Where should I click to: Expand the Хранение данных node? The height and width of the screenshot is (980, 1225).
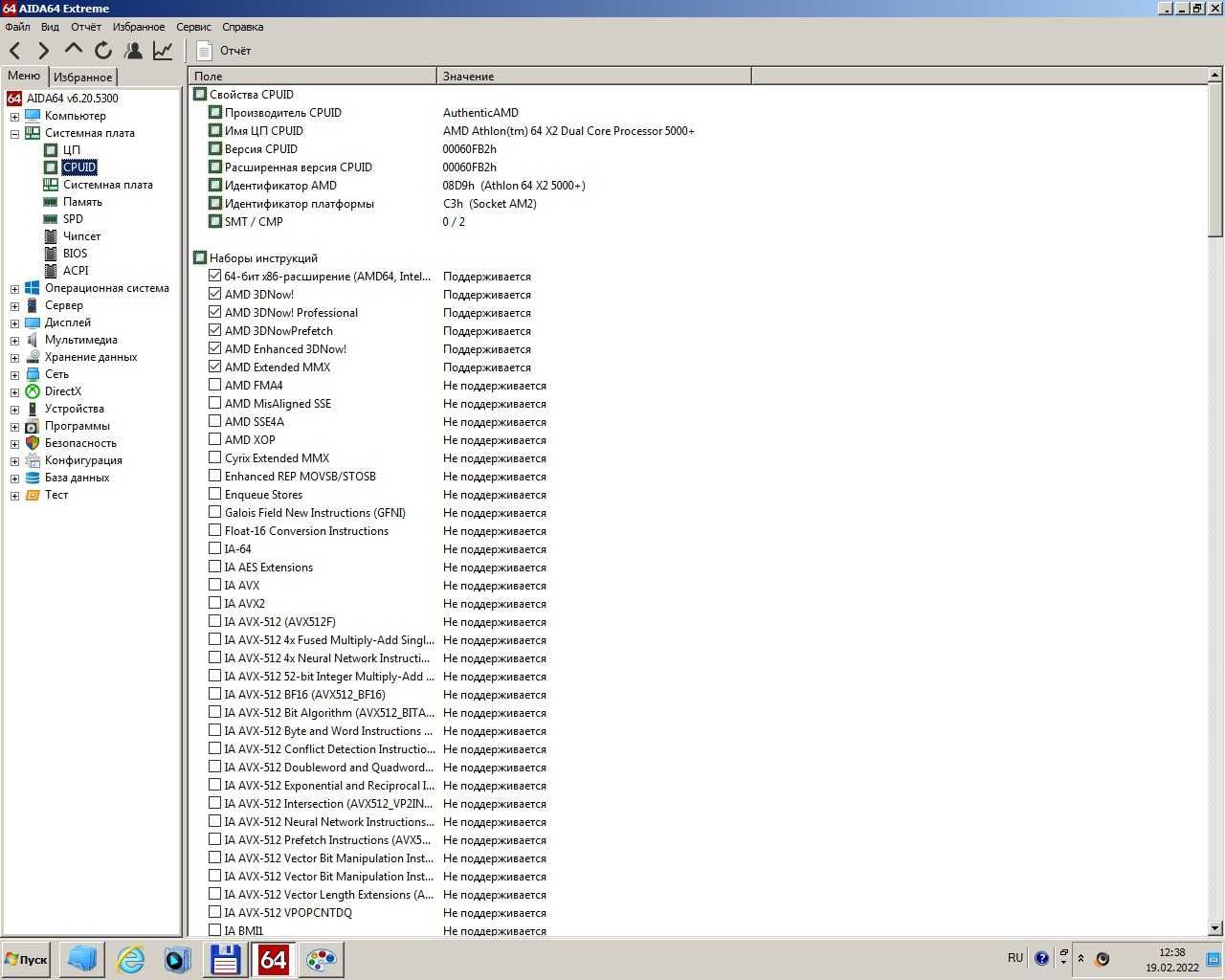click(14, 358)
